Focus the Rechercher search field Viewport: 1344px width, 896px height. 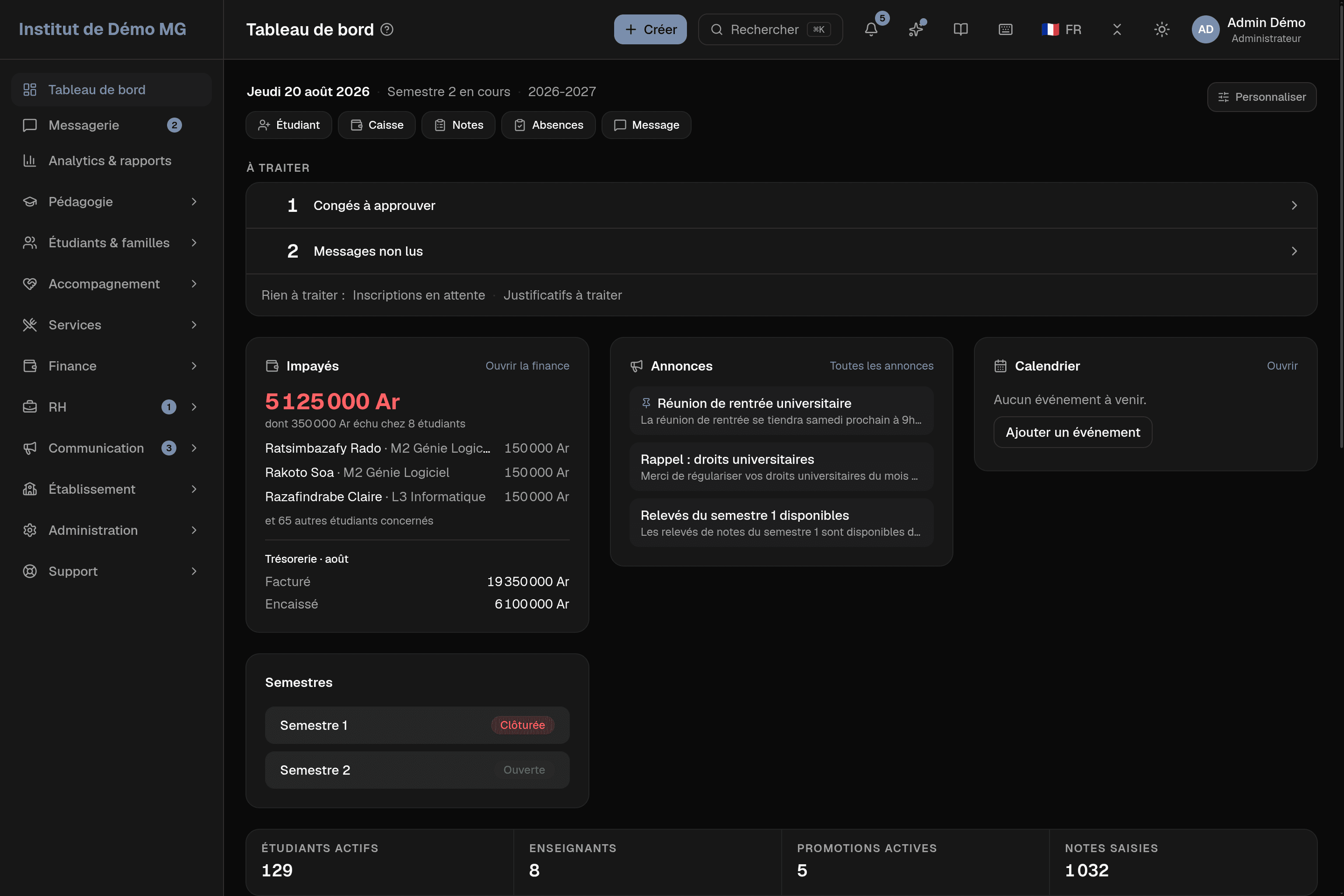770,29
